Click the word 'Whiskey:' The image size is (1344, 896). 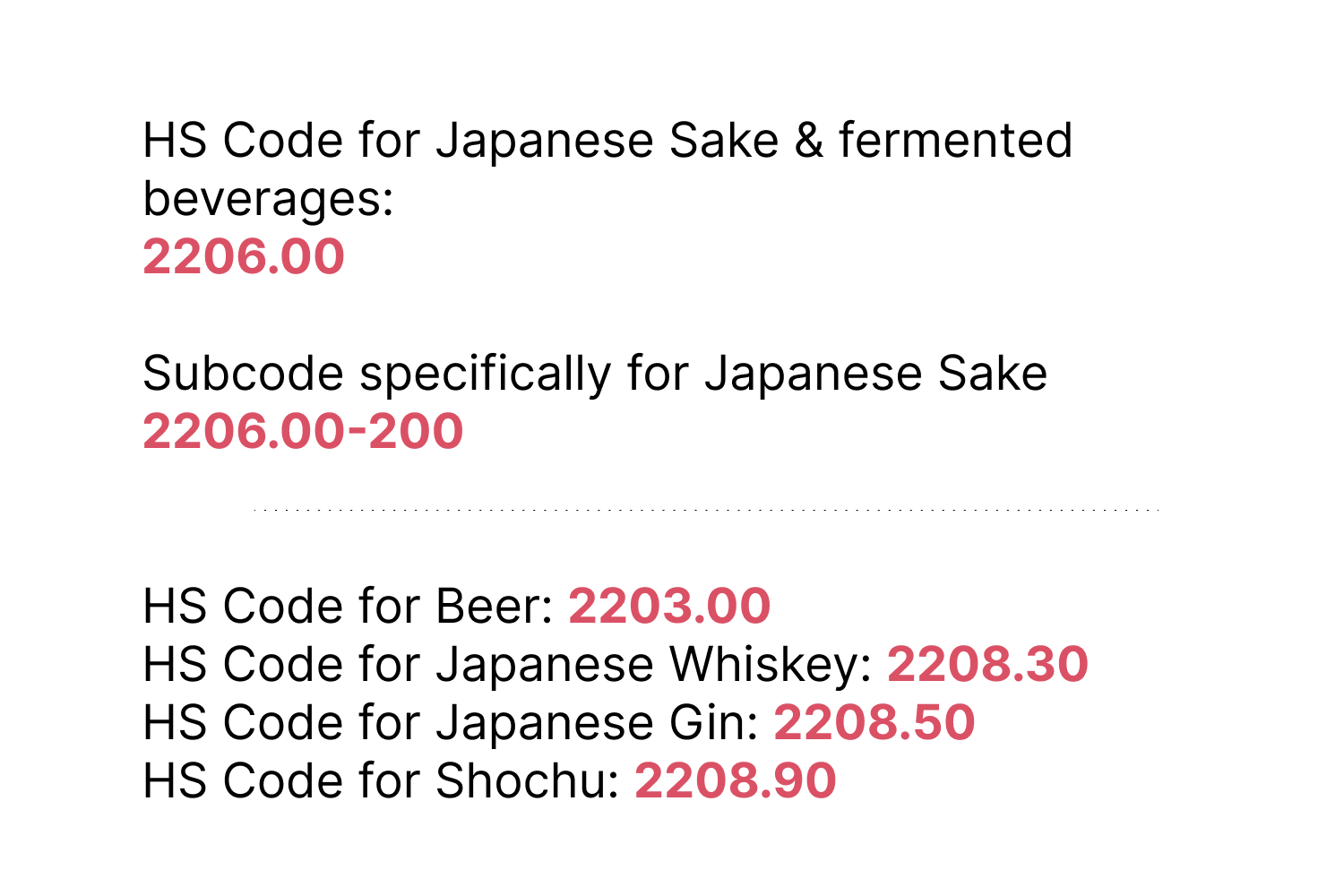point(771,665)
